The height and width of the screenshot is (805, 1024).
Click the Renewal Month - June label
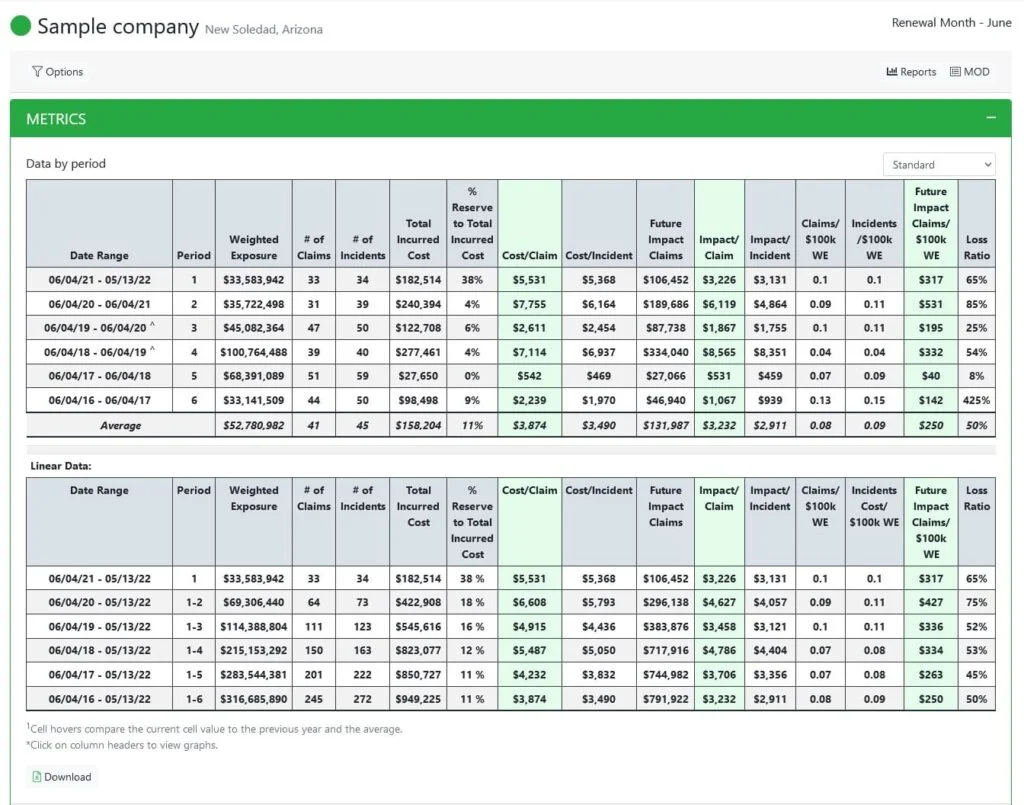point(952,22)
